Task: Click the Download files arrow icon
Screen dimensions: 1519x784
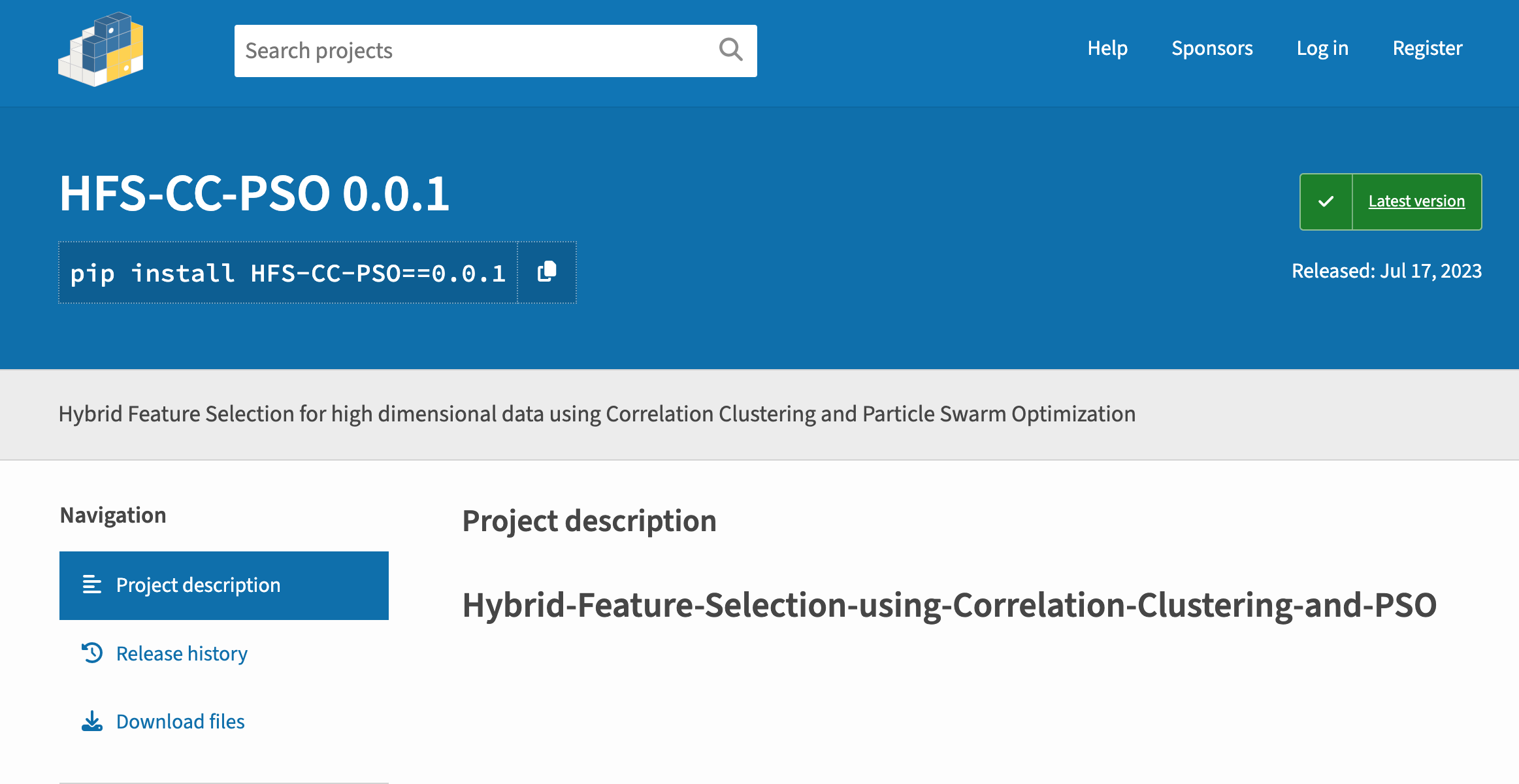Action: click(x=92, y=721)
